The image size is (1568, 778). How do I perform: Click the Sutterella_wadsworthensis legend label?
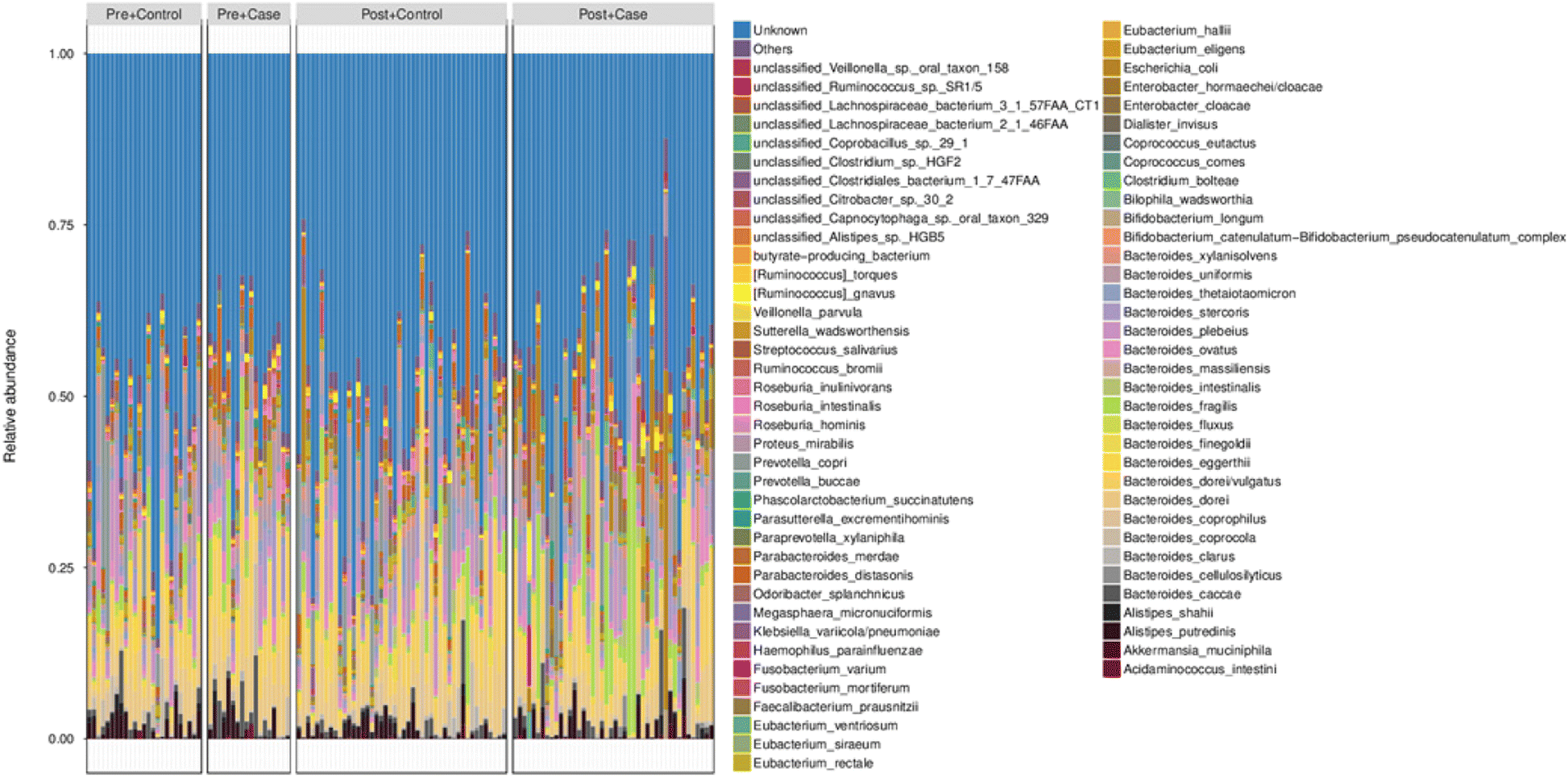pos(831,331)
